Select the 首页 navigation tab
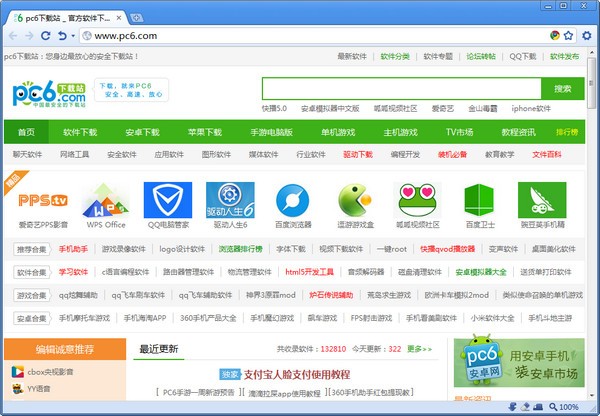Viewport: 600px width, 416px height. 26,132
